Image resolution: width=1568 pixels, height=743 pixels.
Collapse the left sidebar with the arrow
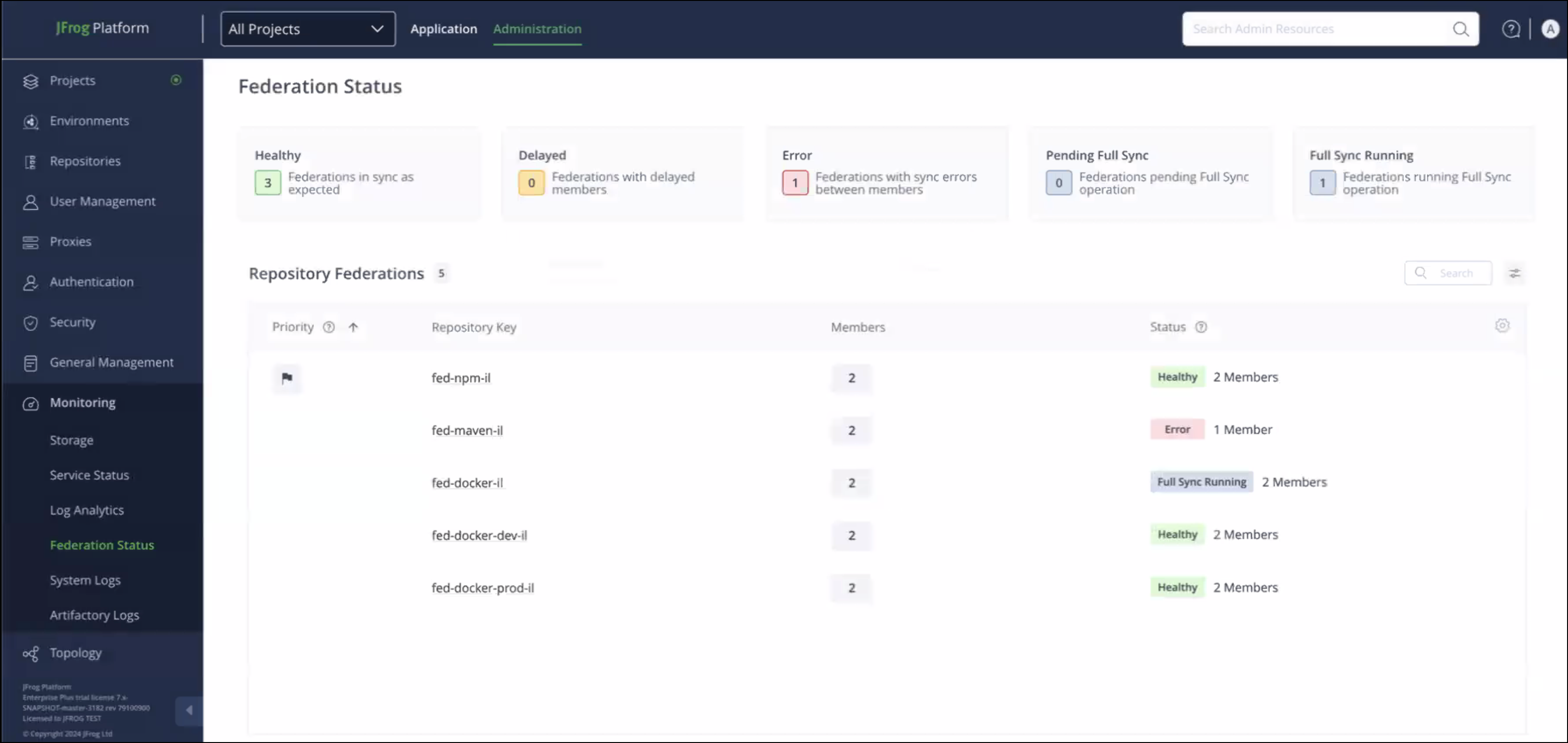189,710
